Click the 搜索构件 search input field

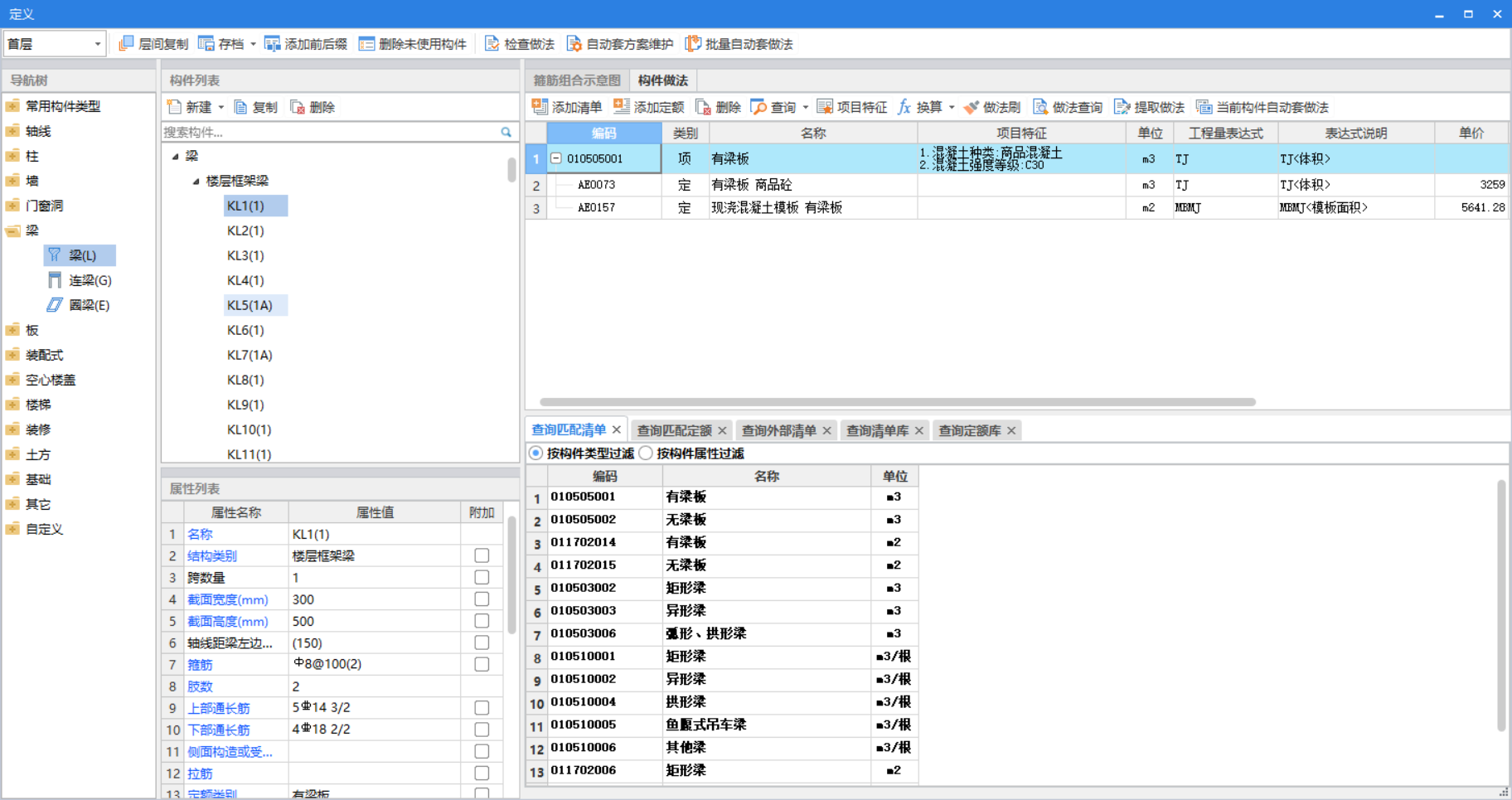331,132
